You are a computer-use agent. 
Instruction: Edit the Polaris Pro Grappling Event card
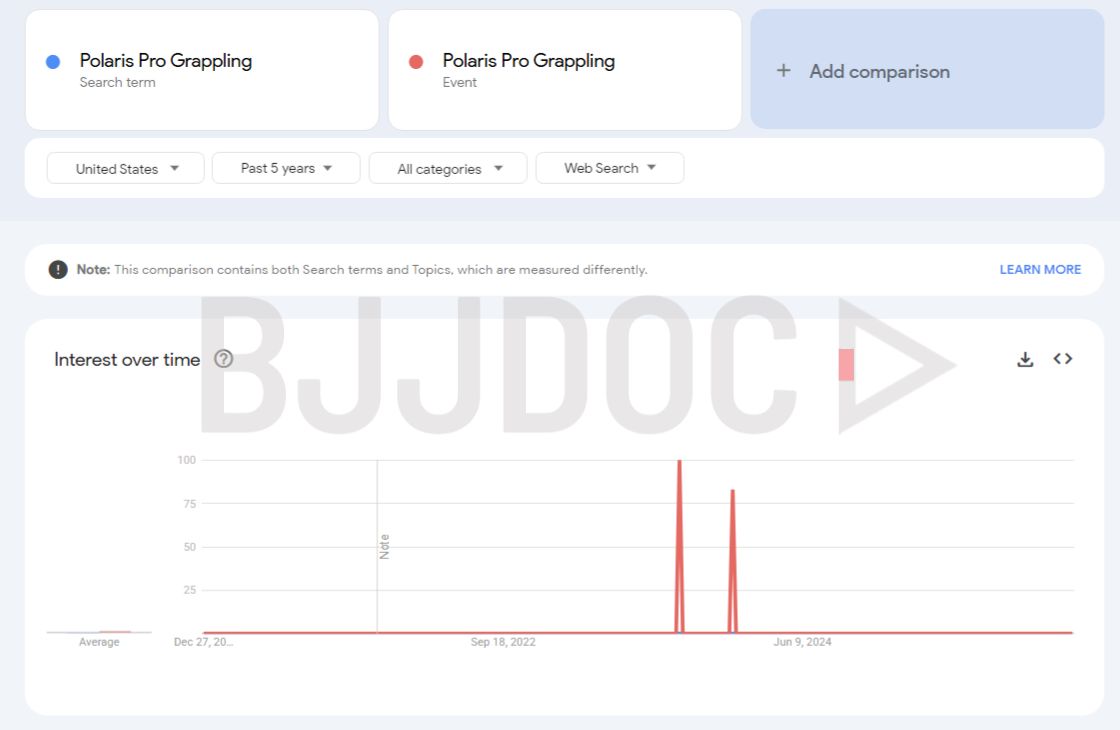(565, 70)
